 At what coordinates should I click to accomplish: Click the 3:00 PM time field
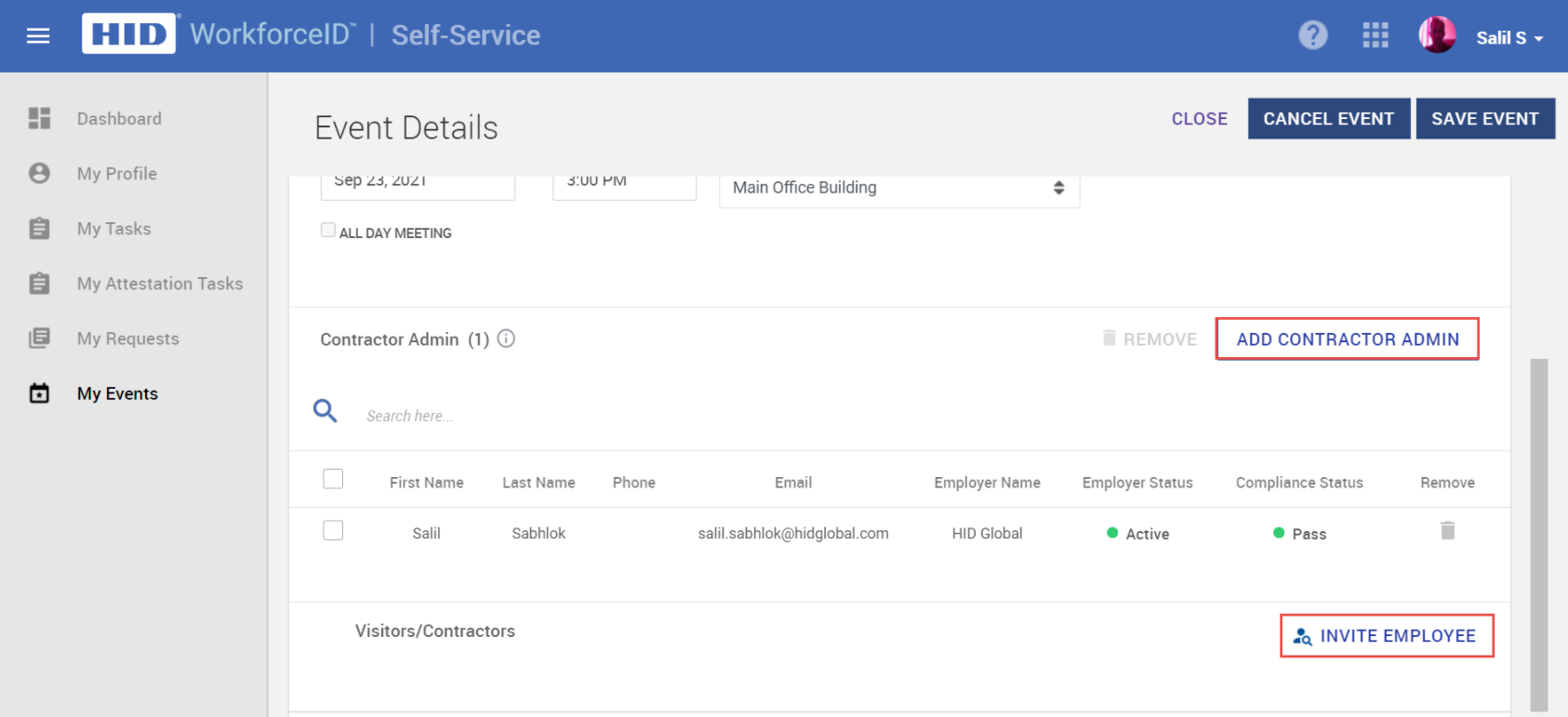[x=624, y=186]
